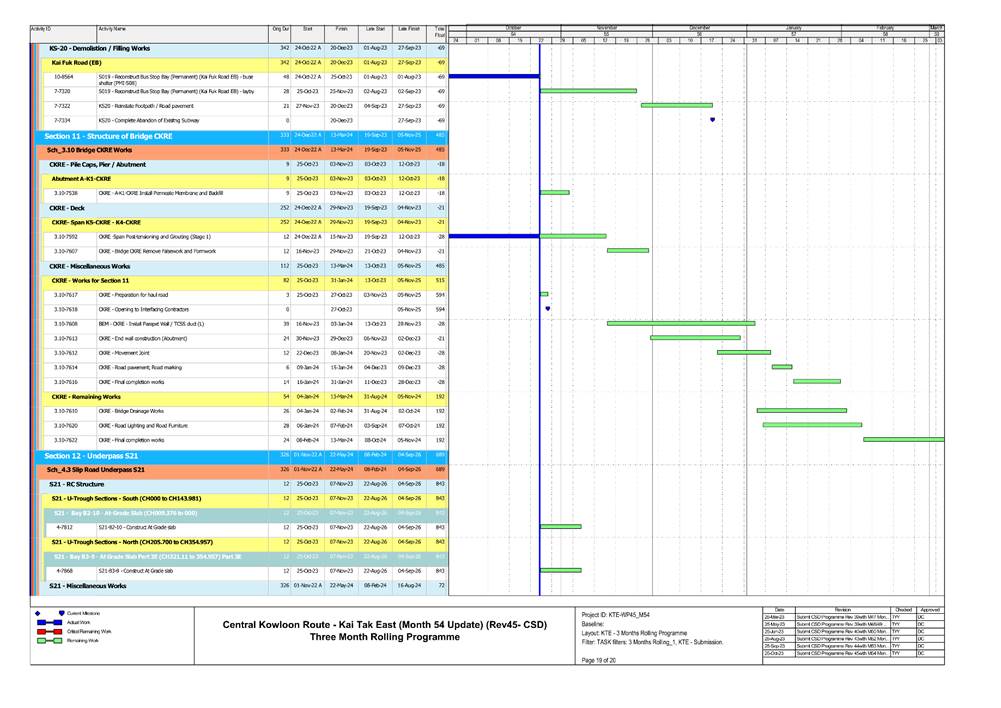Click the green Remaining Work legend bar
The width and height of the screenshot is (1001, 708).
coord(50,642)
